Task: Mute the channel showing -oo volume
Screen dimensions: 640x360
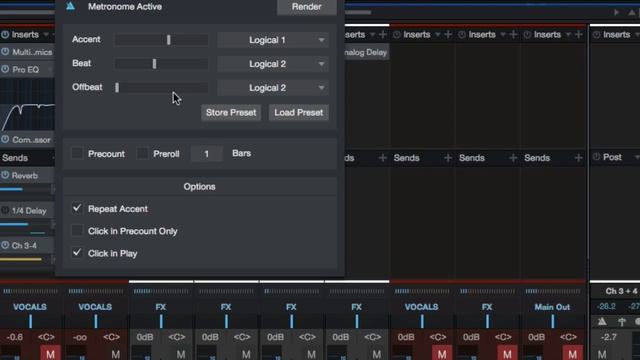Action: [116, 353]
